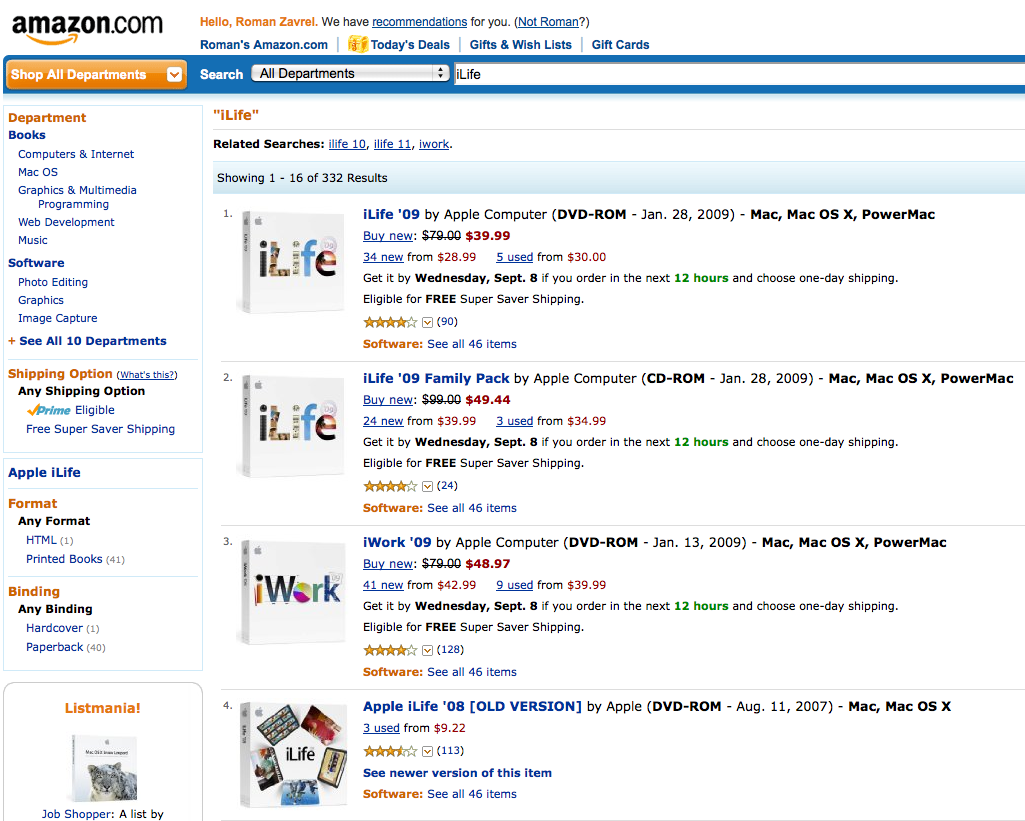Viewport: 1025px width, 821px height.
Task: Click the star rating for iWork '09
Action: pos(390,650)
